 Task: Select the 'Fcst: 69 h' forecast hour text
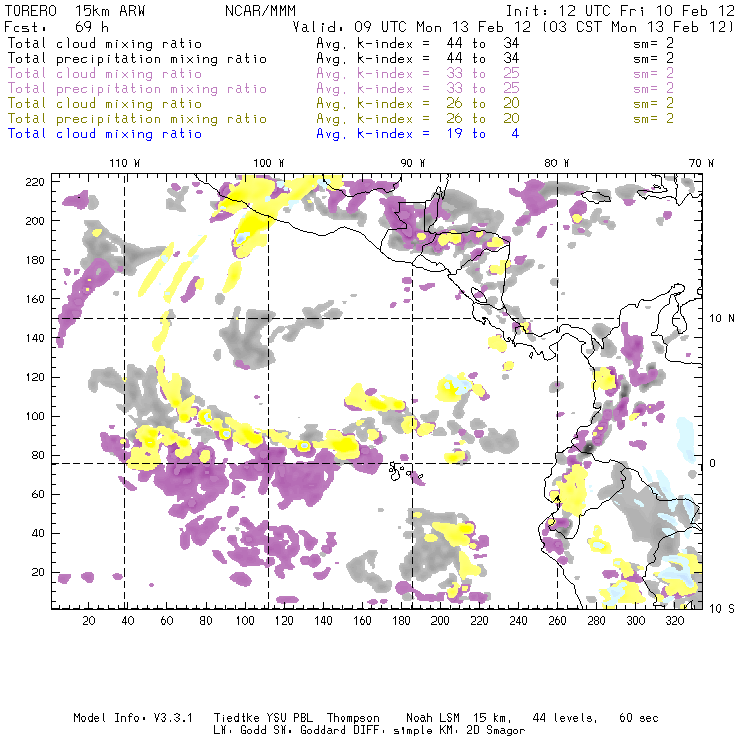(x=56, y=27)
